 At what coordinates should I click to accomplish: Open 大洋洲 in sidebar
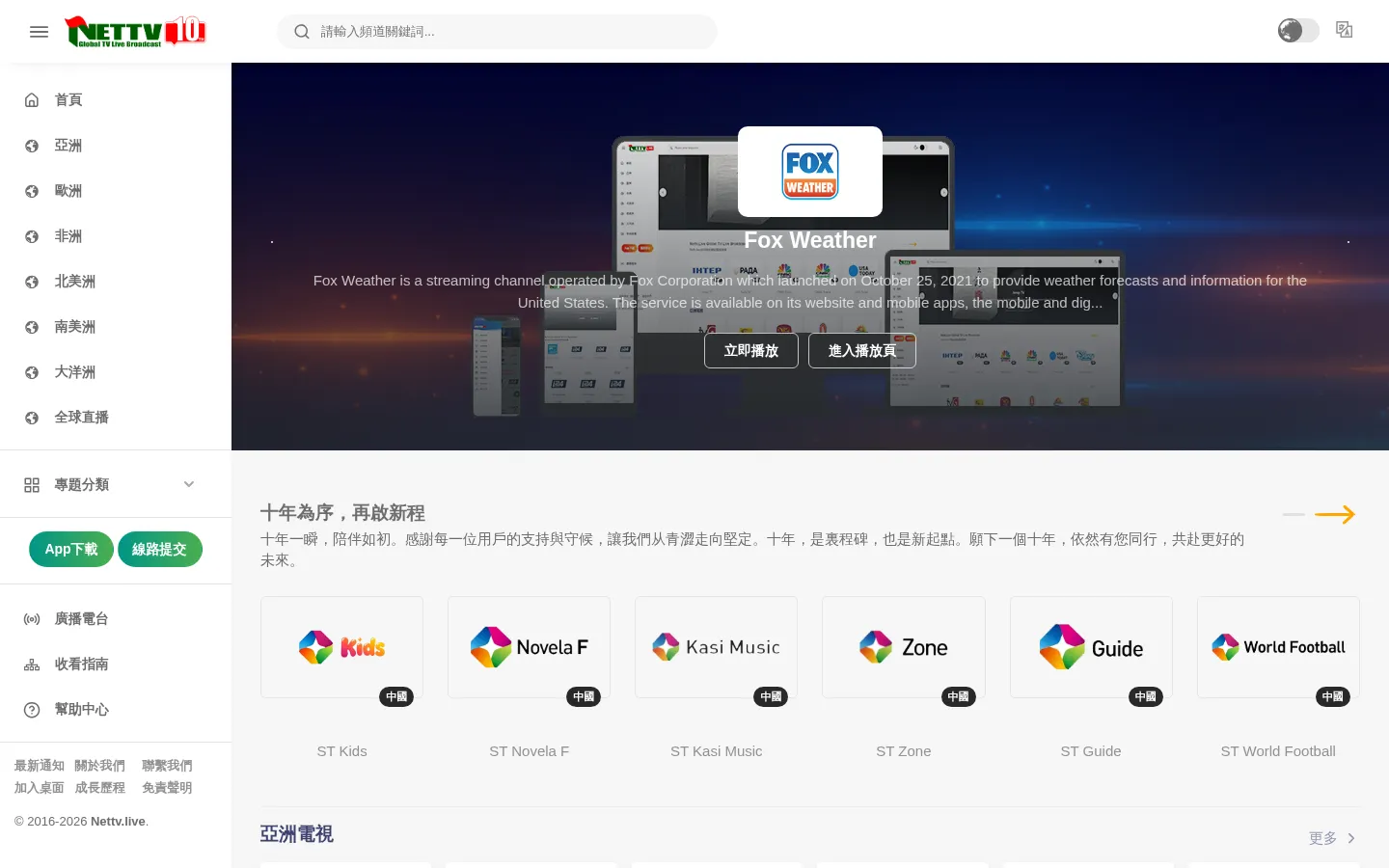point(75,372)
